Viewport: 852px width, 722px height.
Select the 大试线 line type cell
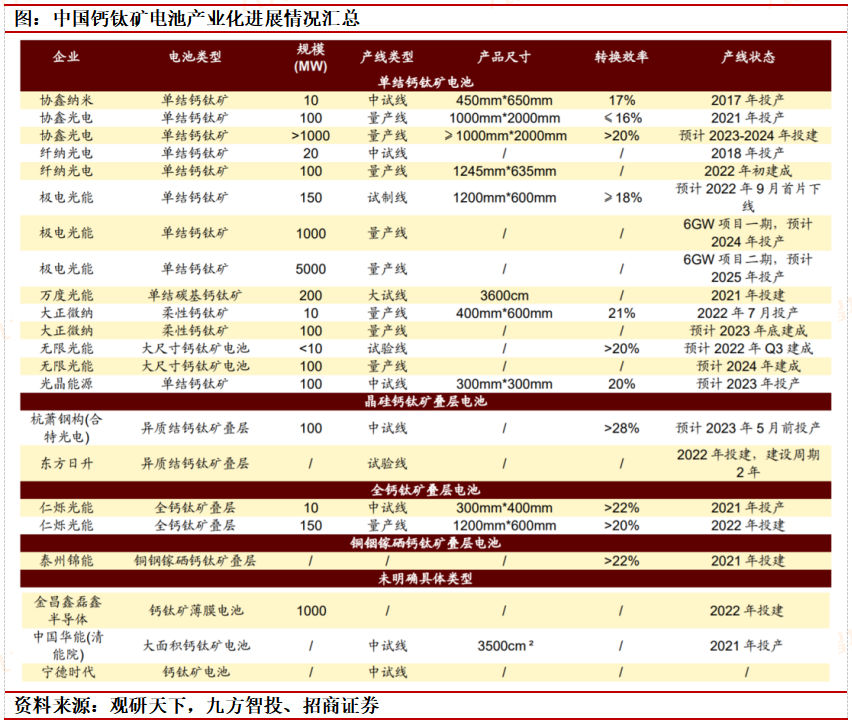pos(387,296)
